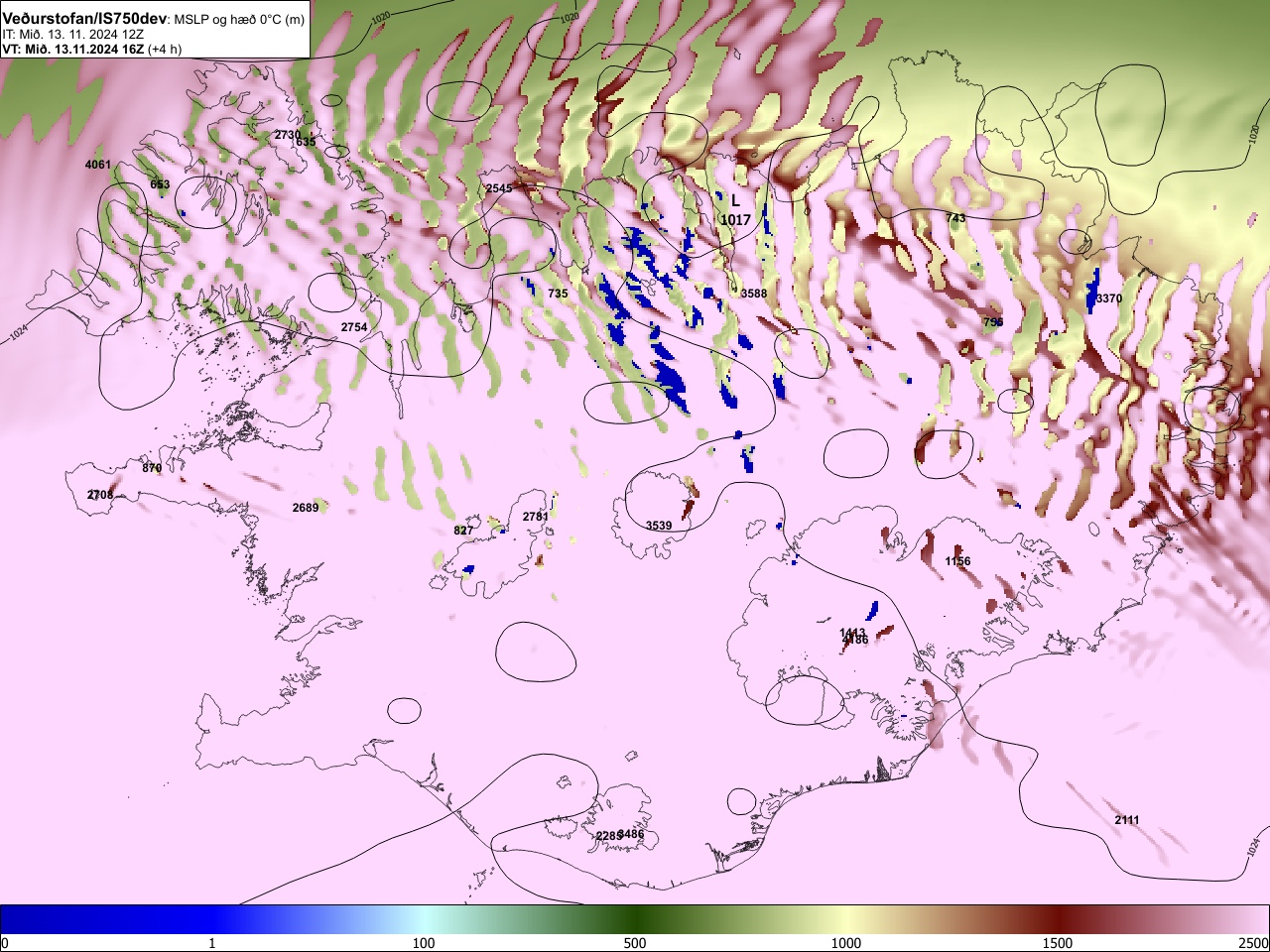Image resolution: width=1270 pixels, height=952 pixels.
Task: Click the 870 height label
Action: tap(152, 468)
